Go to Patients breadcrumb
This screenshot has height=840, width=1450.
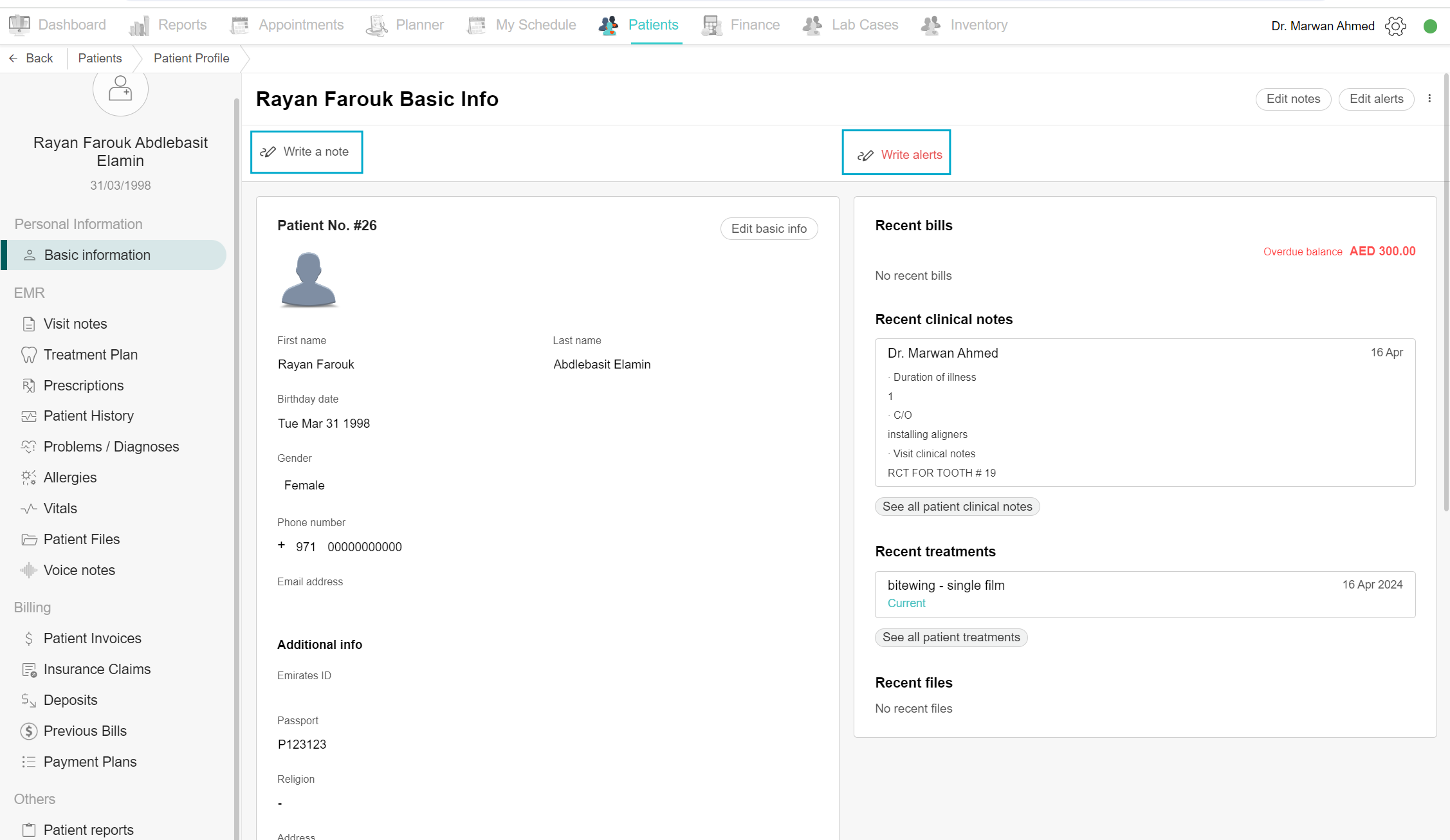tap(100, 59)
